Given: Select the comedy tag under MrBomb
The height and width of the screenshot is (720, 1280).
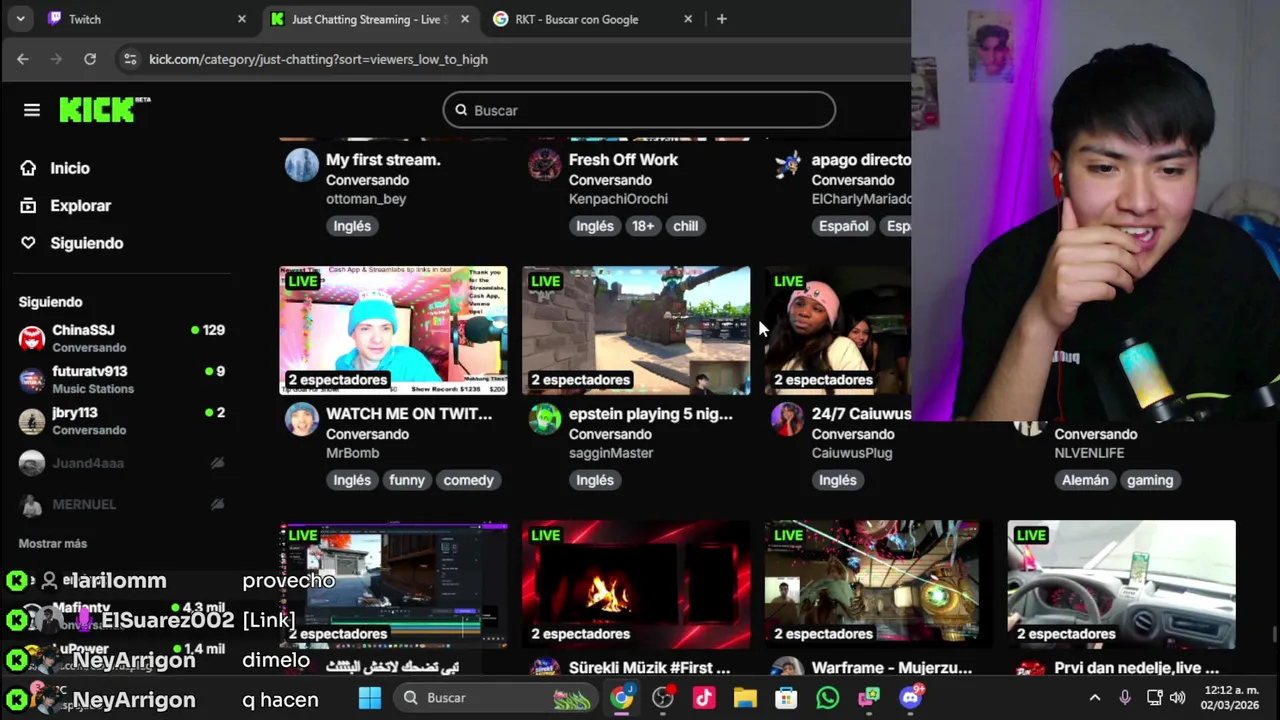Looking at the screenshot, I should [x=468, y=480].
